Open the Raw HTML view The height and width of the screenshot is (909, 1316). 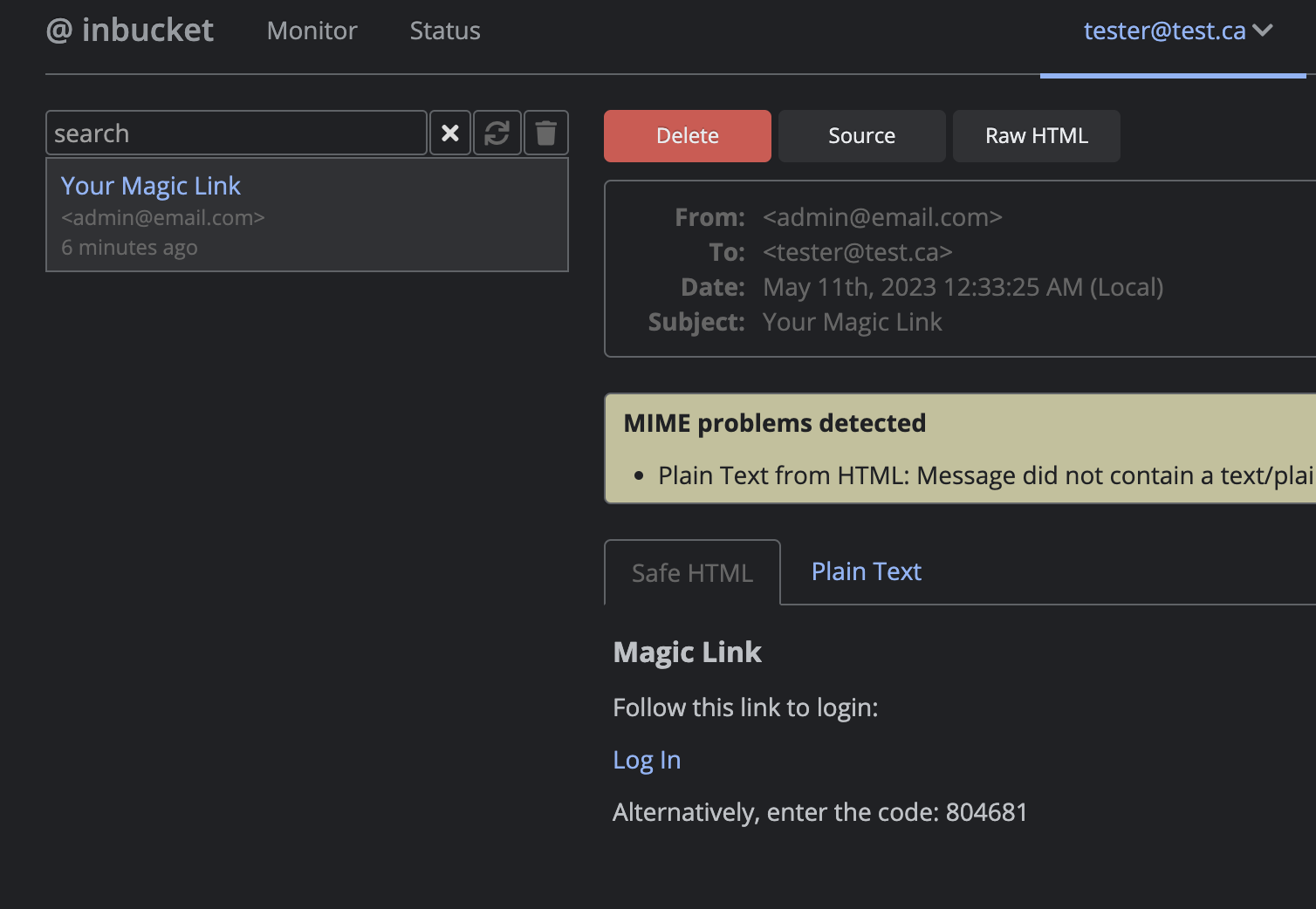(x=1036, y=135)
